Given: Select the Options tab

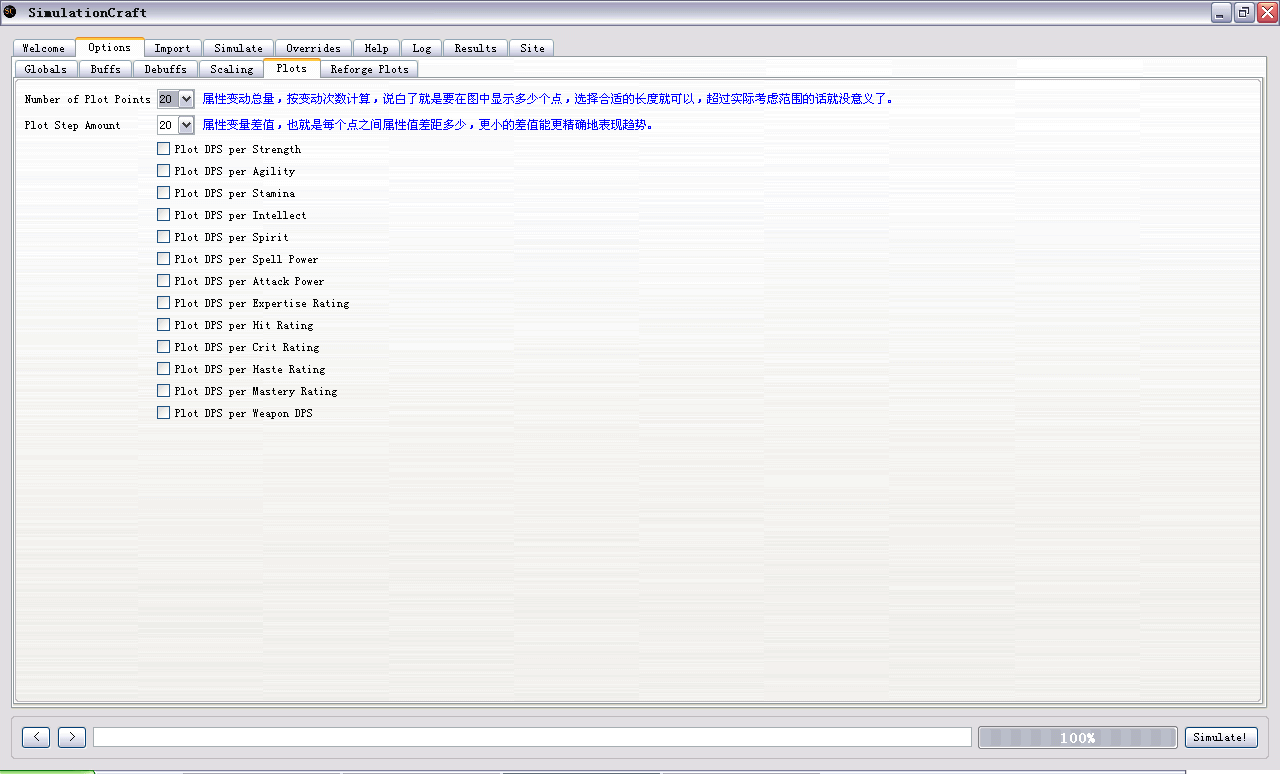Looking at the screenshot, I should coord(110,47).
